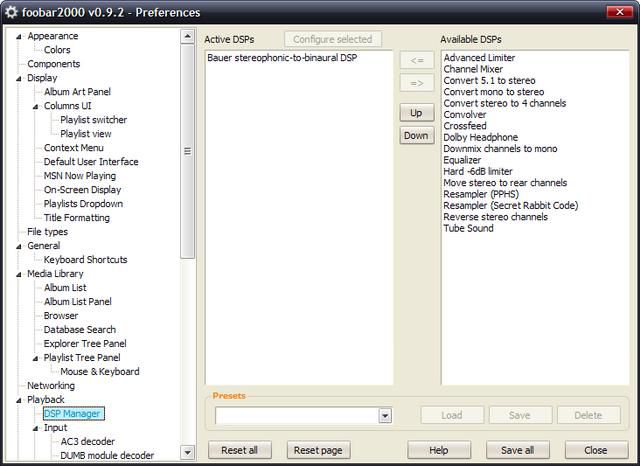
Task: Click inside the Presets combo box field
Action: [x=297, y=416]
